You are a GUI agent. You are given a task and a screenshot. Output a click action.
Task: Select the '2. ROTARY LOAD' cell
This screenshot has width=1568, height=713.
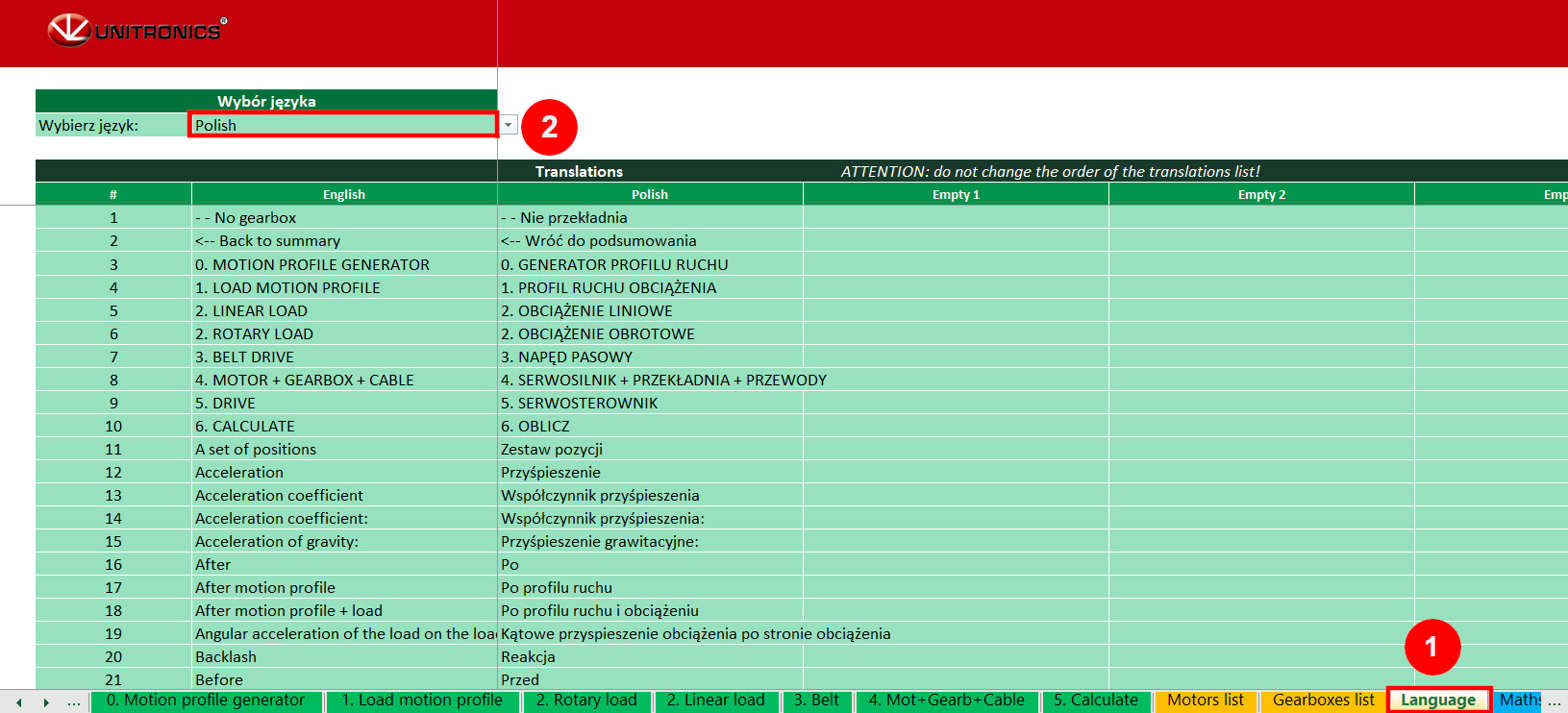(344, 333)
